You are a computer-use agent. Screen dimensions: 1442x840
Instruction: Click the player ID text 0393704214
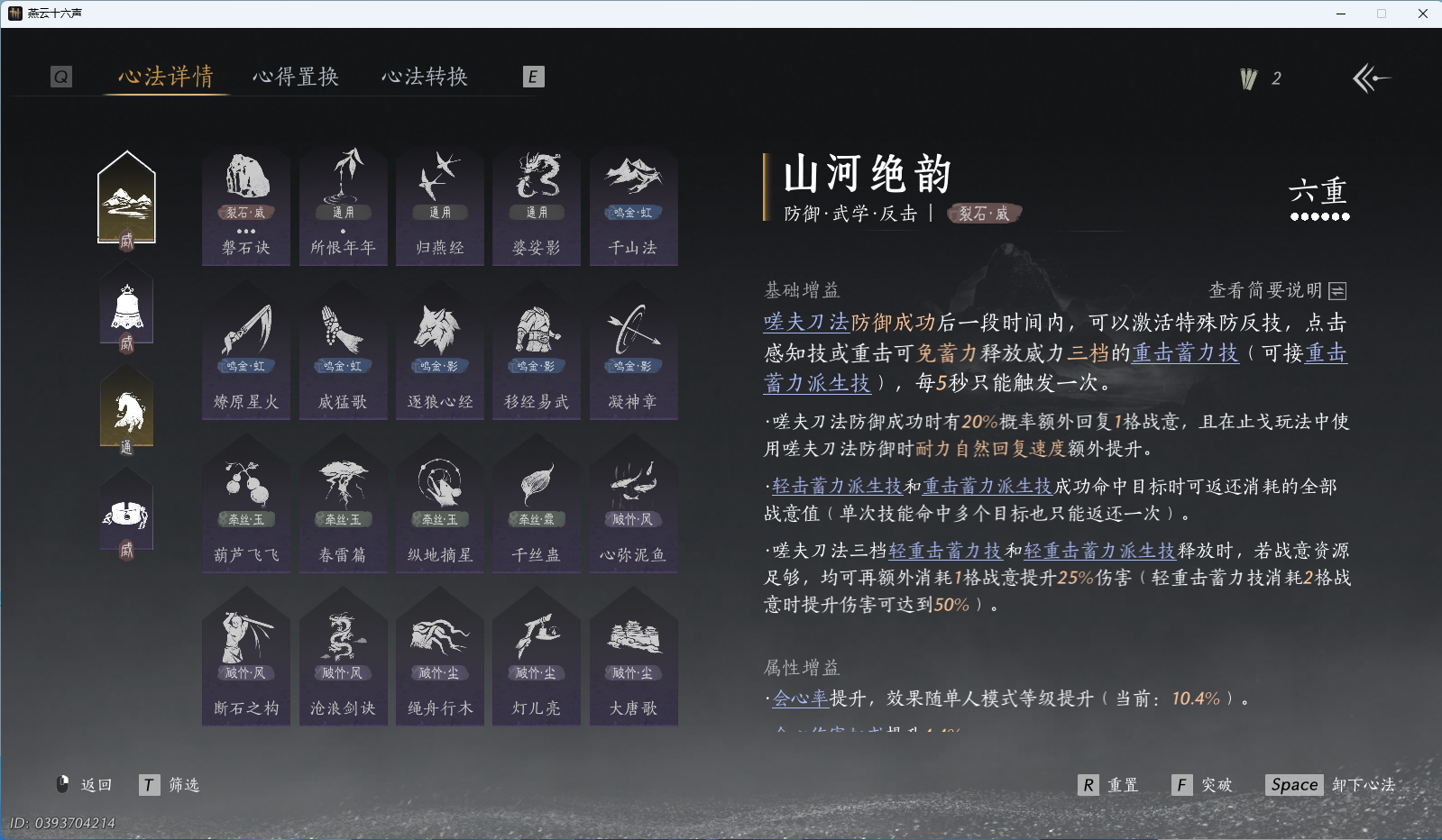[62, 823]
